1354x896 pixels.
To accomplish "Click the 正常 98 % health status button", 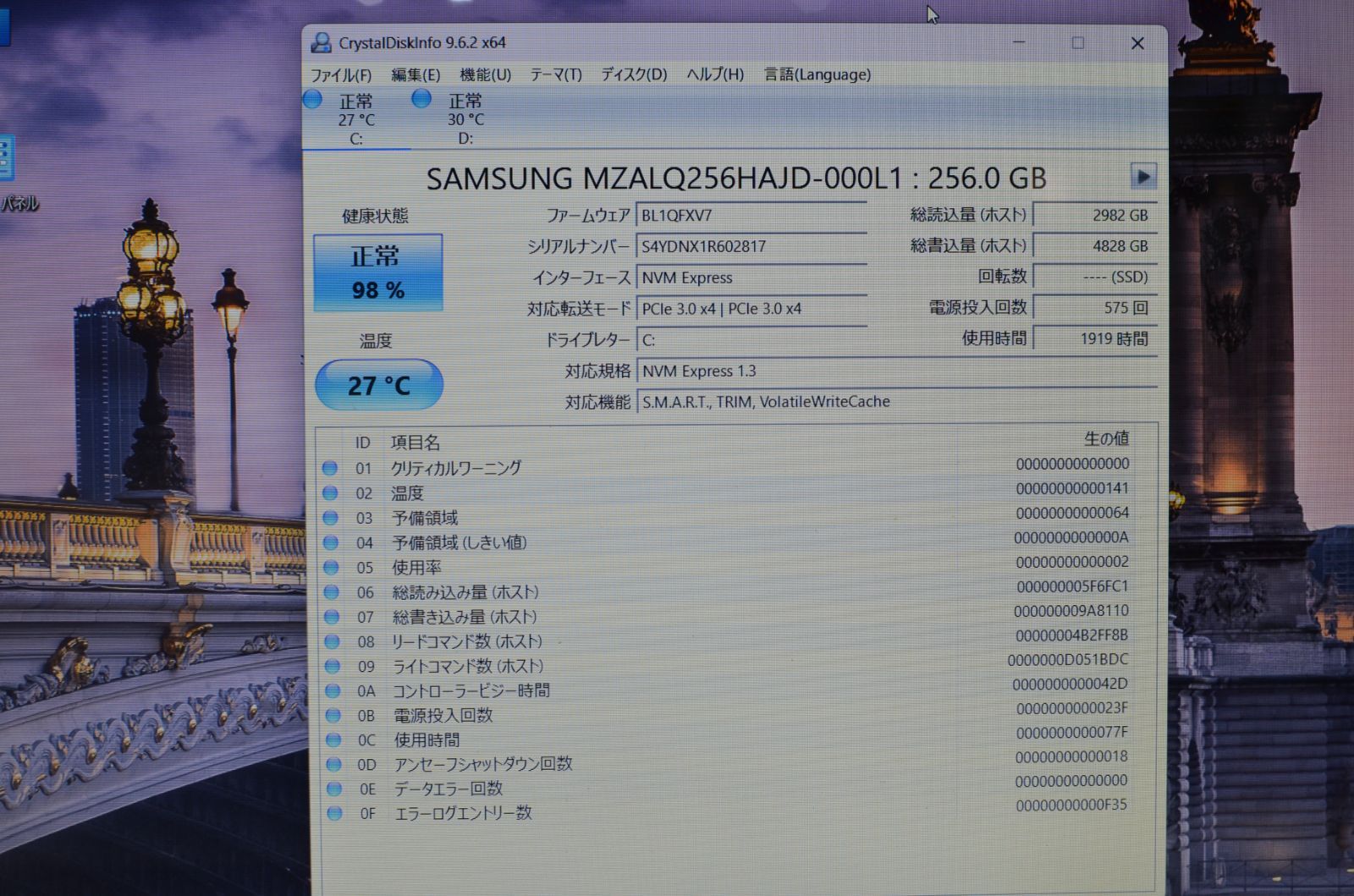I will [x=378, y=272].
